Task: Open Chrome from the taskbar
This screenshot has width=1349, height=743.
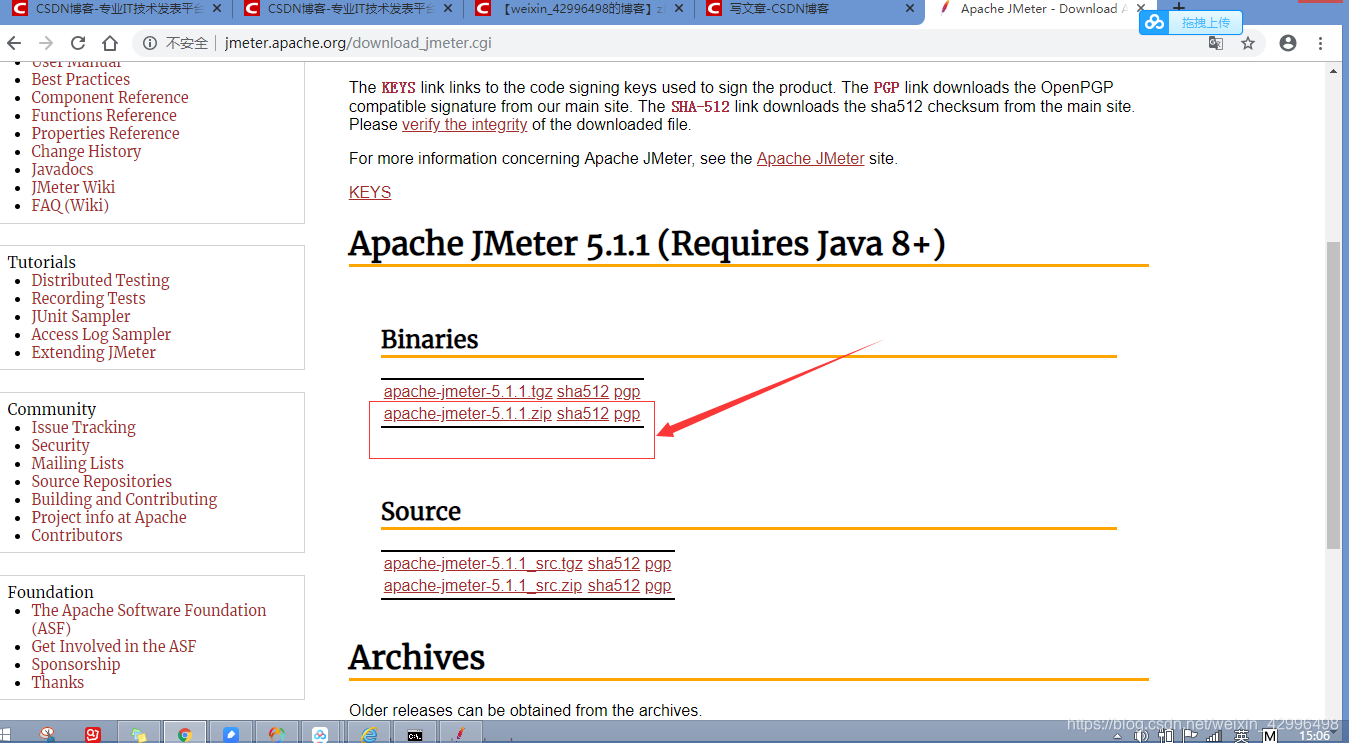Action: [185, 734]
